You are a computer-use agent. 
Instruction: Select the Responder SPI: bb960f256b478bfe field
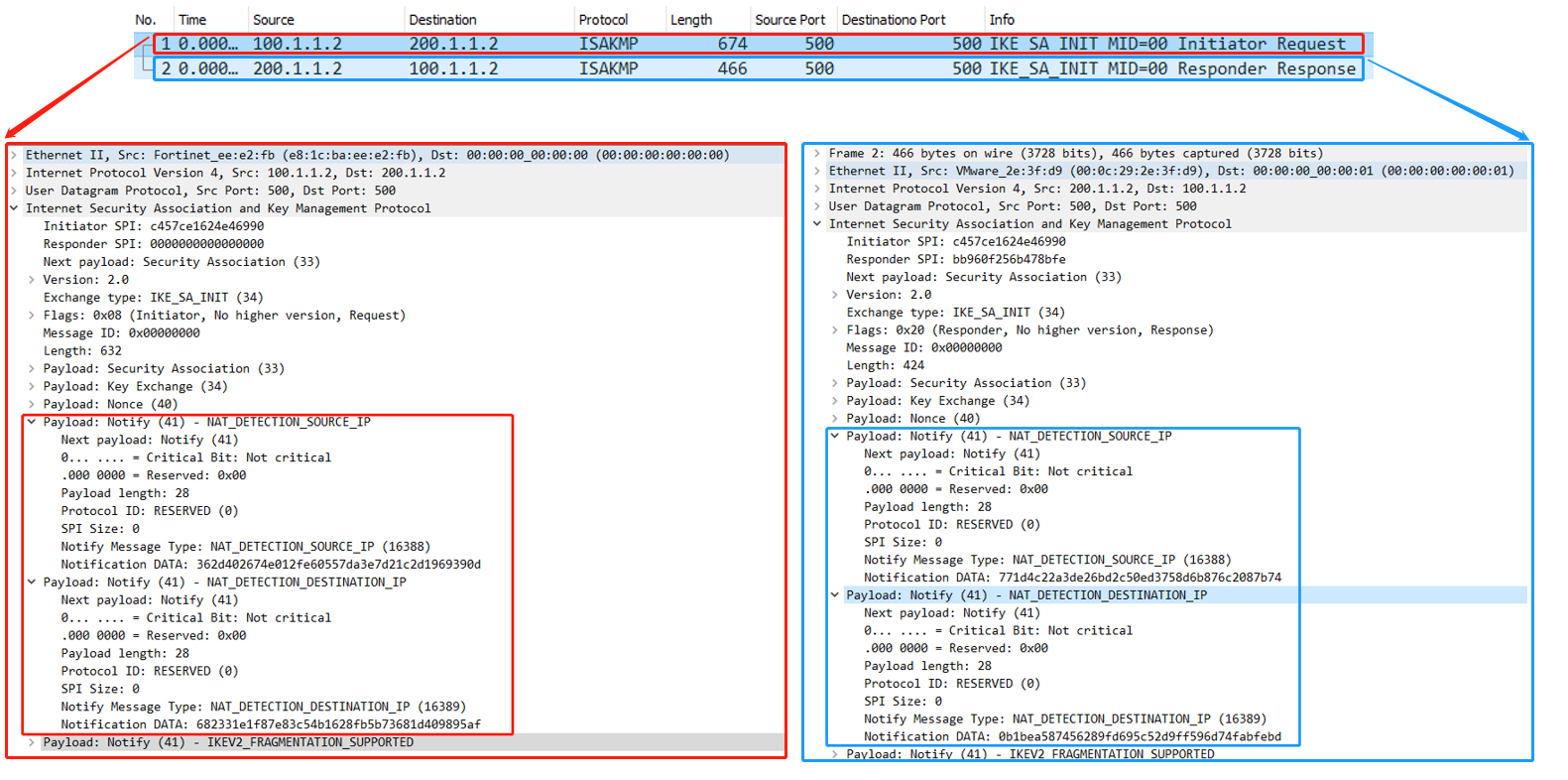tap(955, 260)
